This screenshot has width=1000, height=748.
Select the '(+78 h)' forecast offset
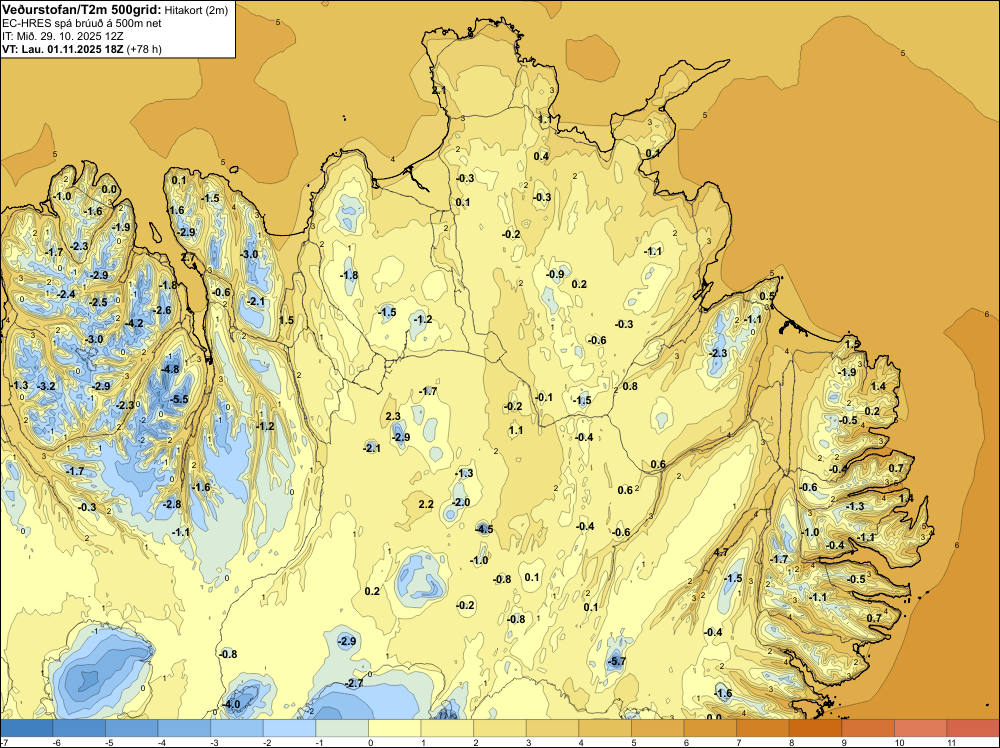click(x=144, y=49)
